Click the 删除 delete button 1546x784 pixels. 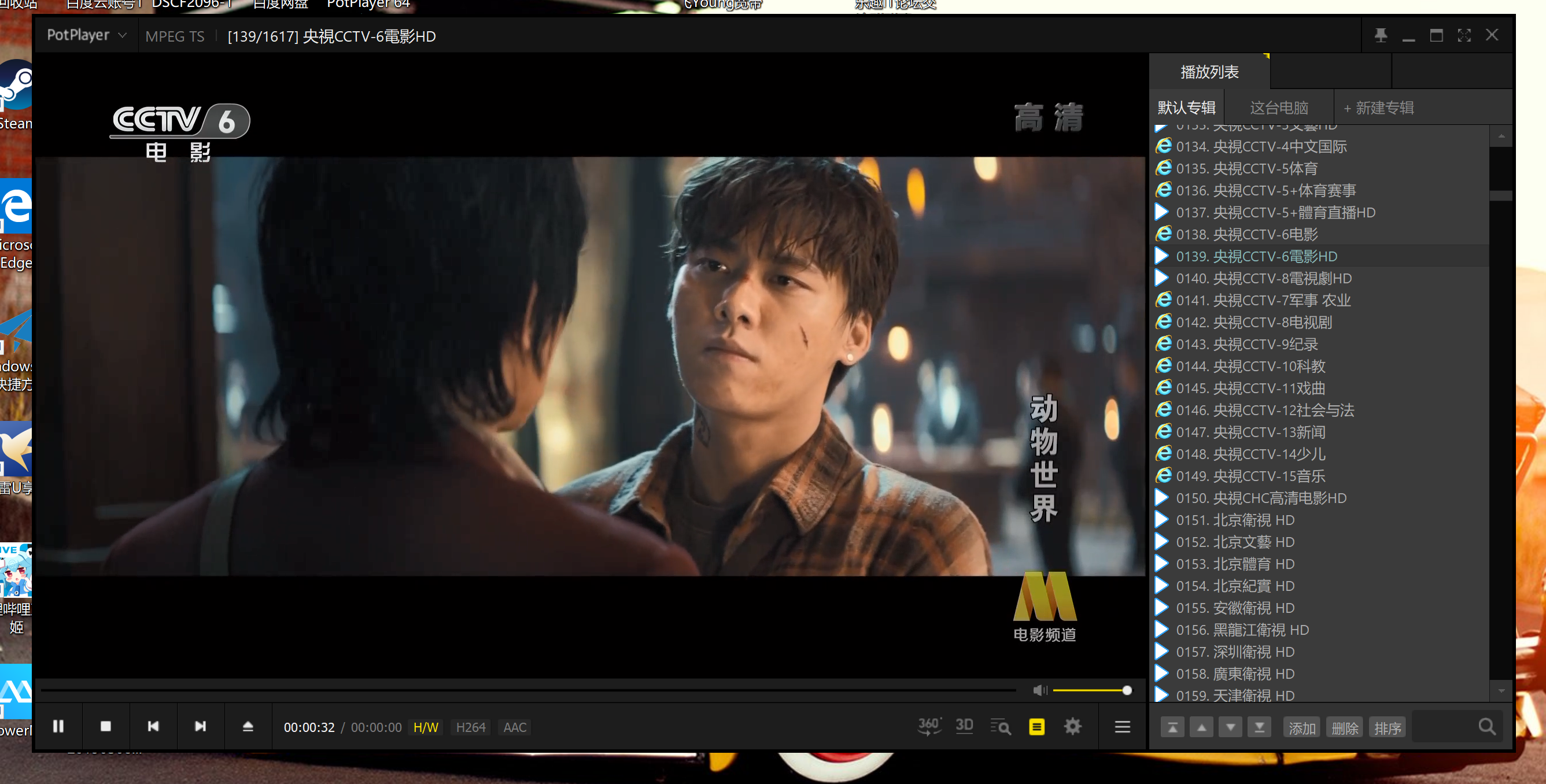click(x=1344, y=727)
